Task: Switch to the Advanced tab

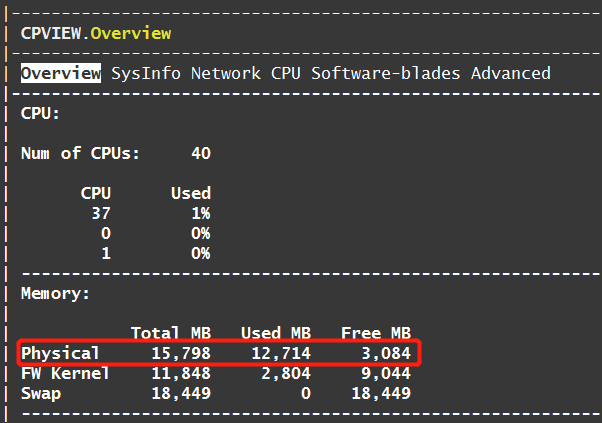Action: 511,73
